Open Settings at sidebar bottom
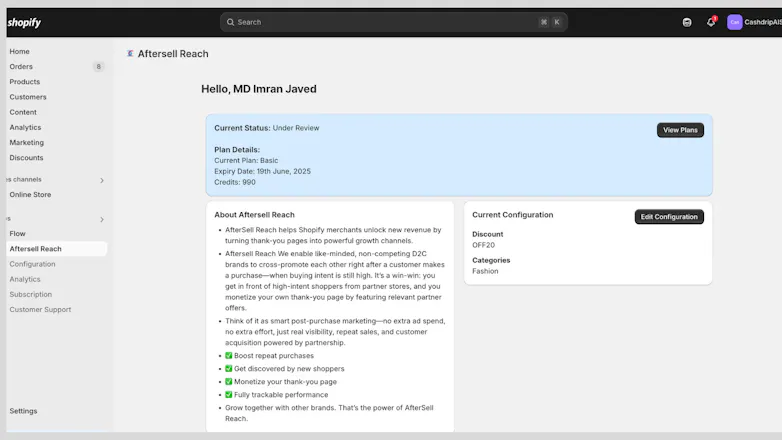 (23, 411)
